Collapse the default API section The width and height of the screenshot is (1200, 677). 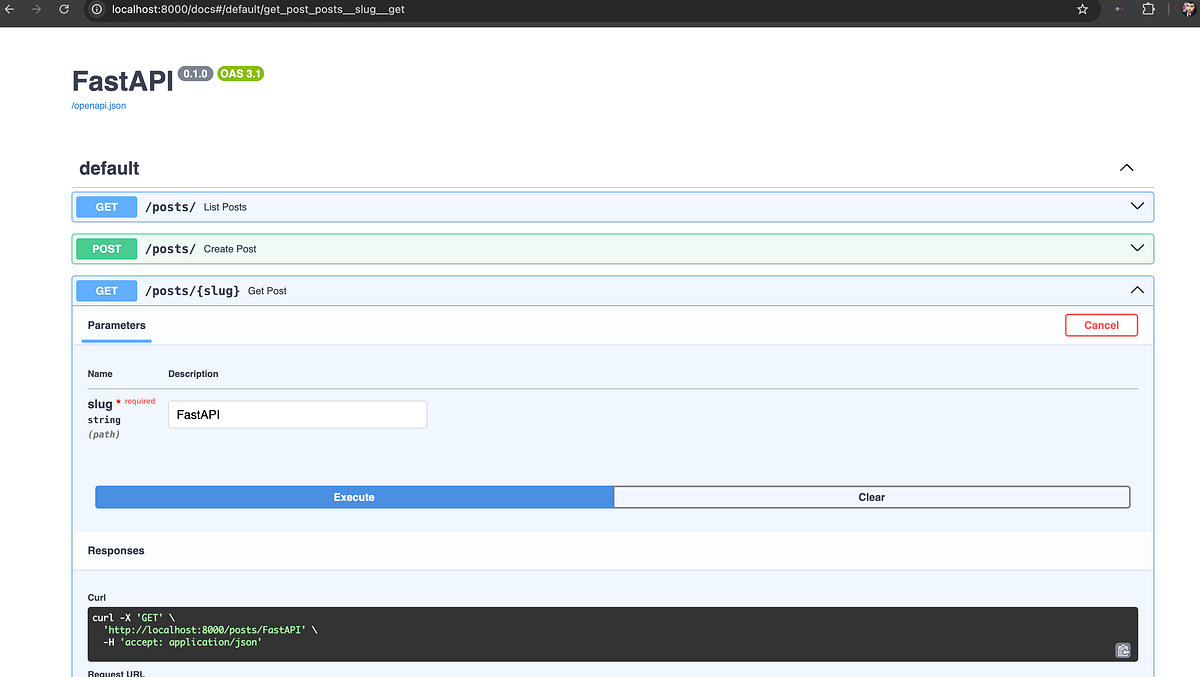coord(1126,167)
